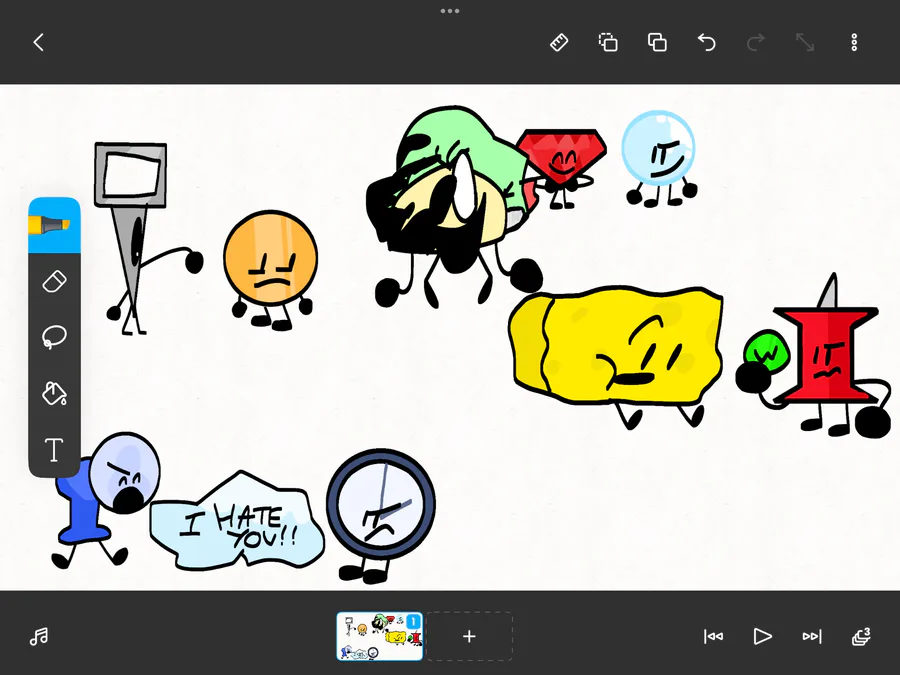The height and width of the screenshot is (675, 900).
Task: Go back with the left chevron arrow
Action: coord(38,42)
